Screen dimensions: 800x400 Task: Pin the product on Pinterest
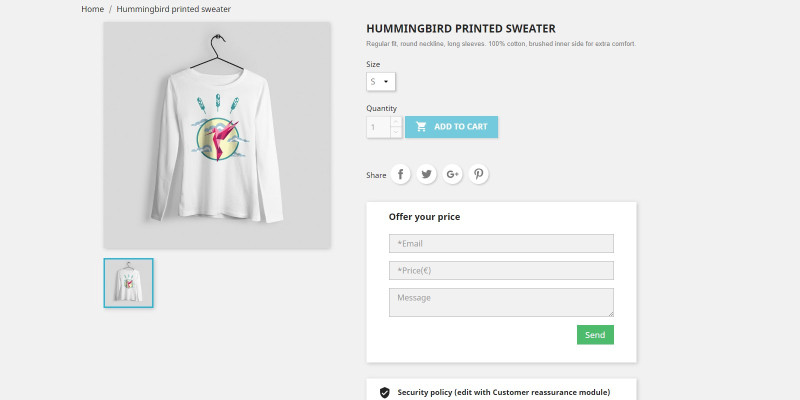pos(479,174)
